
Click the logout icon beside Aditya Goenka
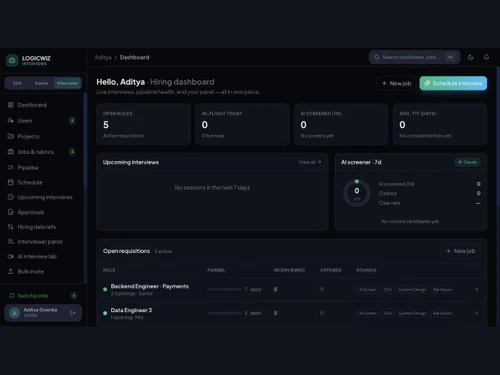tap(73, 313)
